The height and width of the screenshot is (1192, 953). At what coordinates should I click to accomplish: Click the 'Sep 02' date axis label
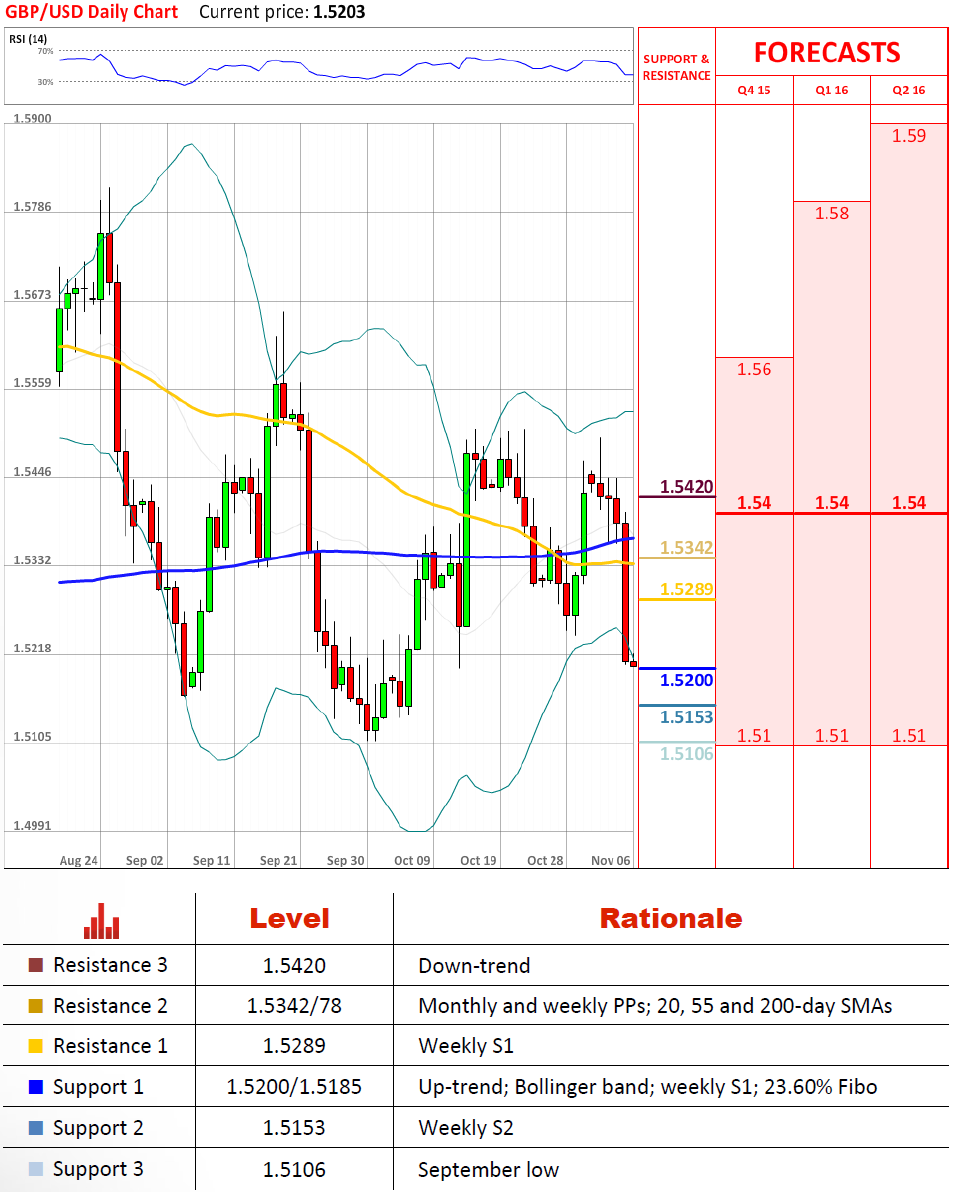(x=144, y=861)
